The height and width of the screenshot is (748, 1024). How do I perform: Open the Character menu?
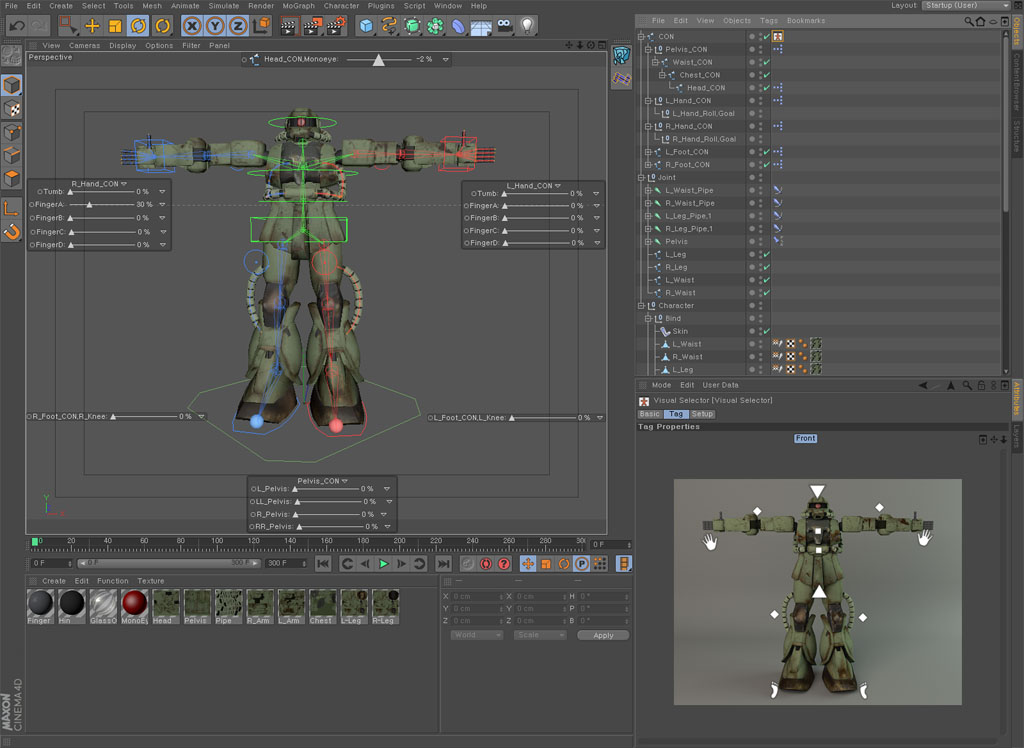point(342,6)
